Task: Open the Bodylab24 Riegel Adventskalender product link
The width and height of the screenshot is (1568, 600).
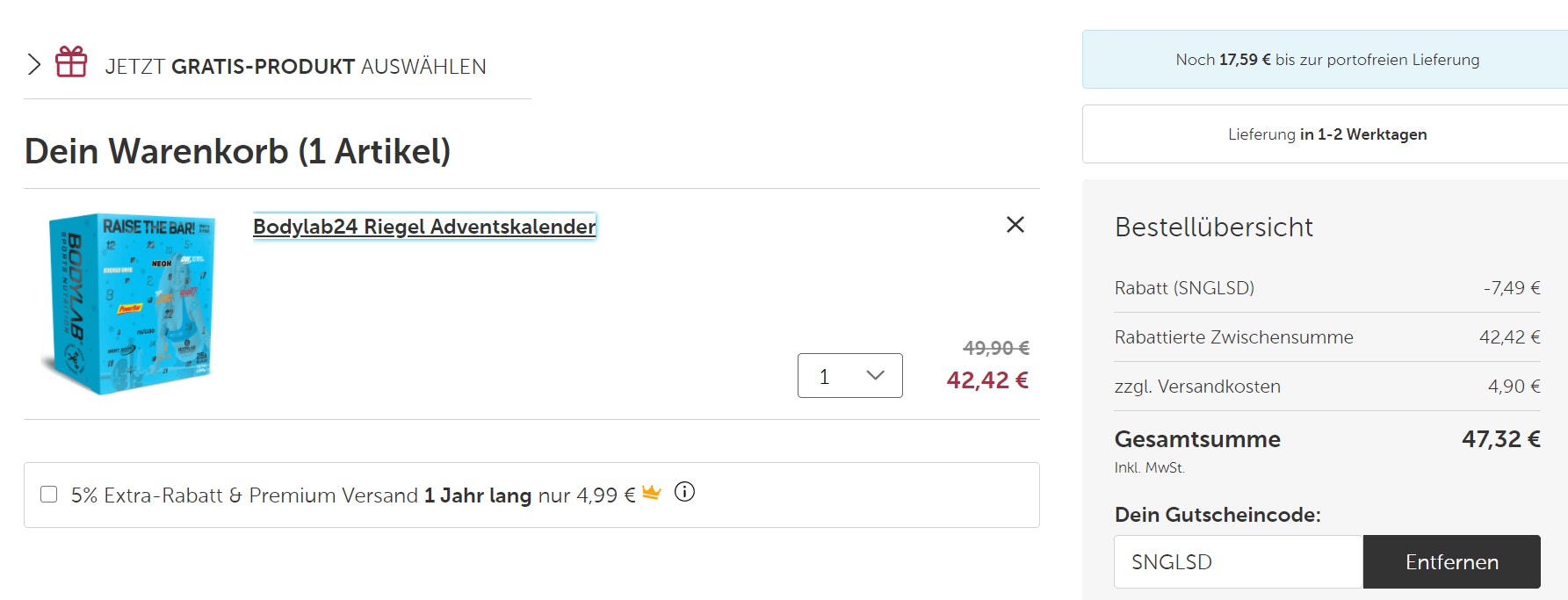Action: pos(424,227)
